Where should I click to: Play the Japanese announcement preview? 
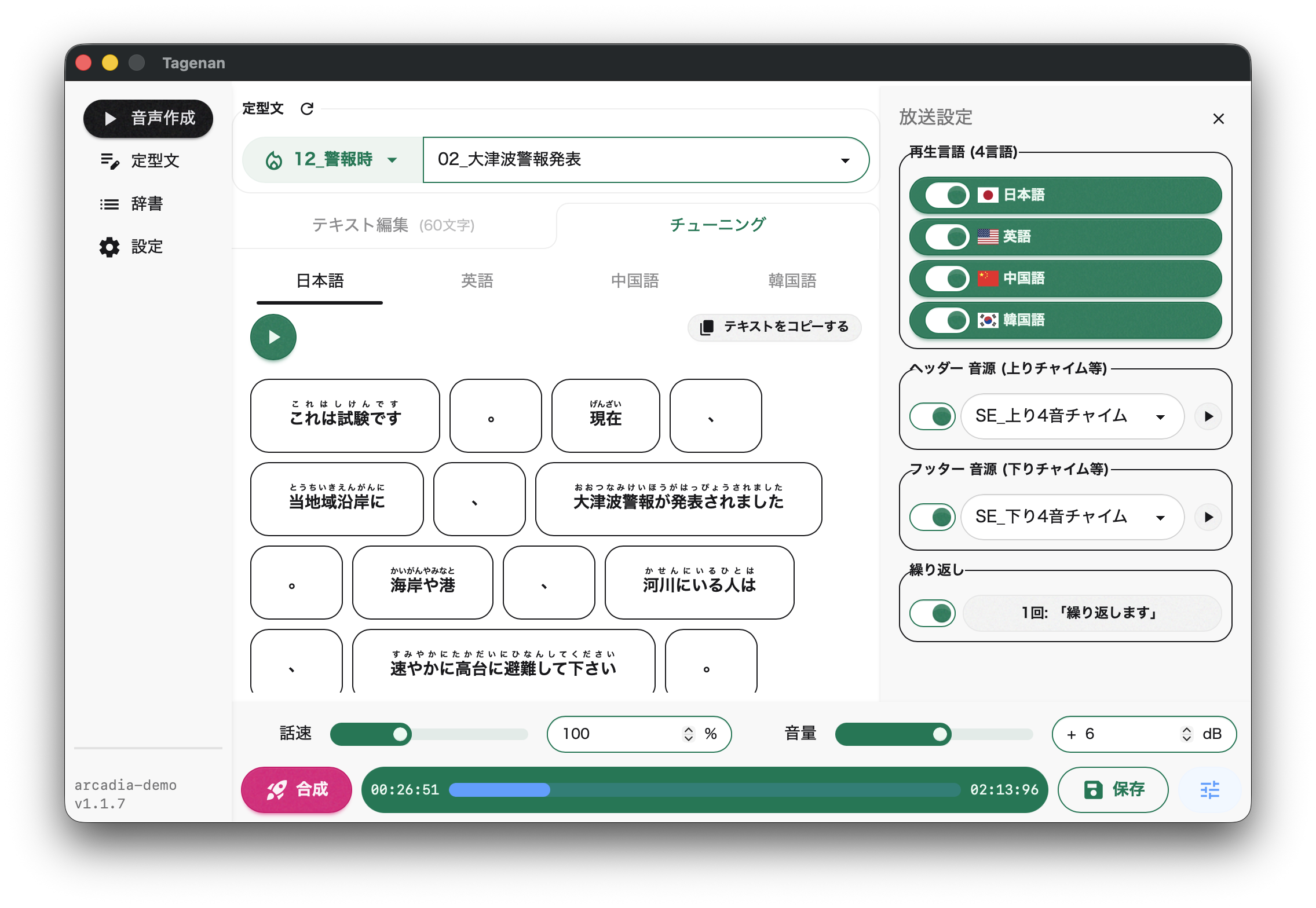273,336
